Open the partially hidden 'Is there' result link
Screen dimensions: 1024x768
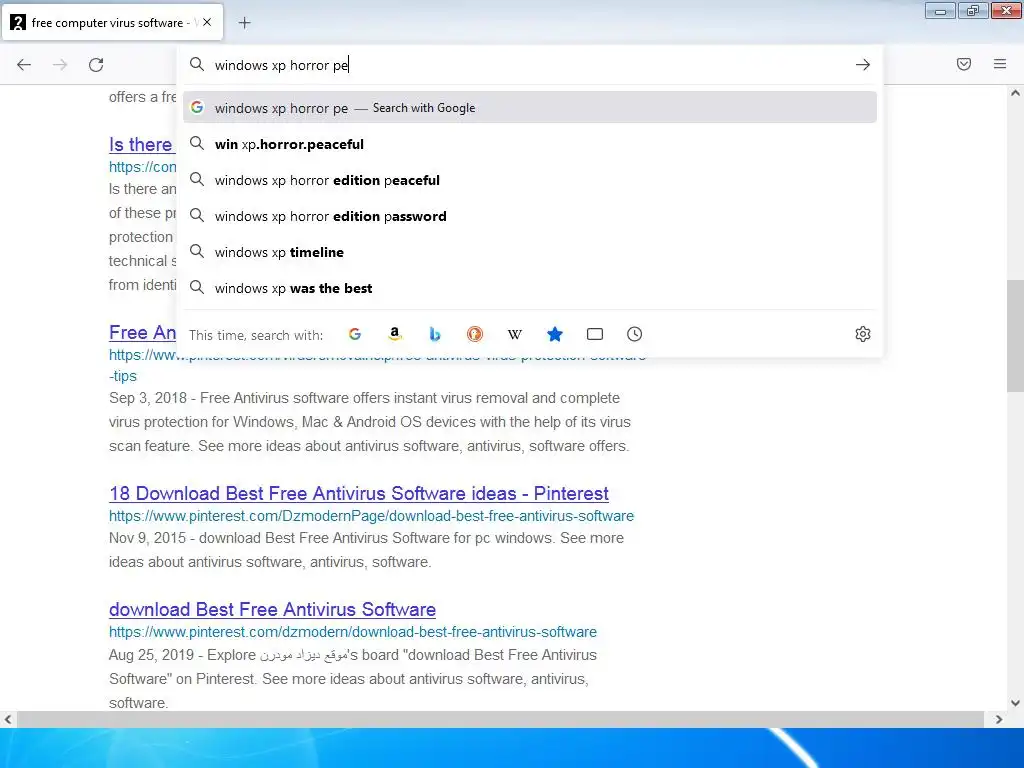[140, 144]
